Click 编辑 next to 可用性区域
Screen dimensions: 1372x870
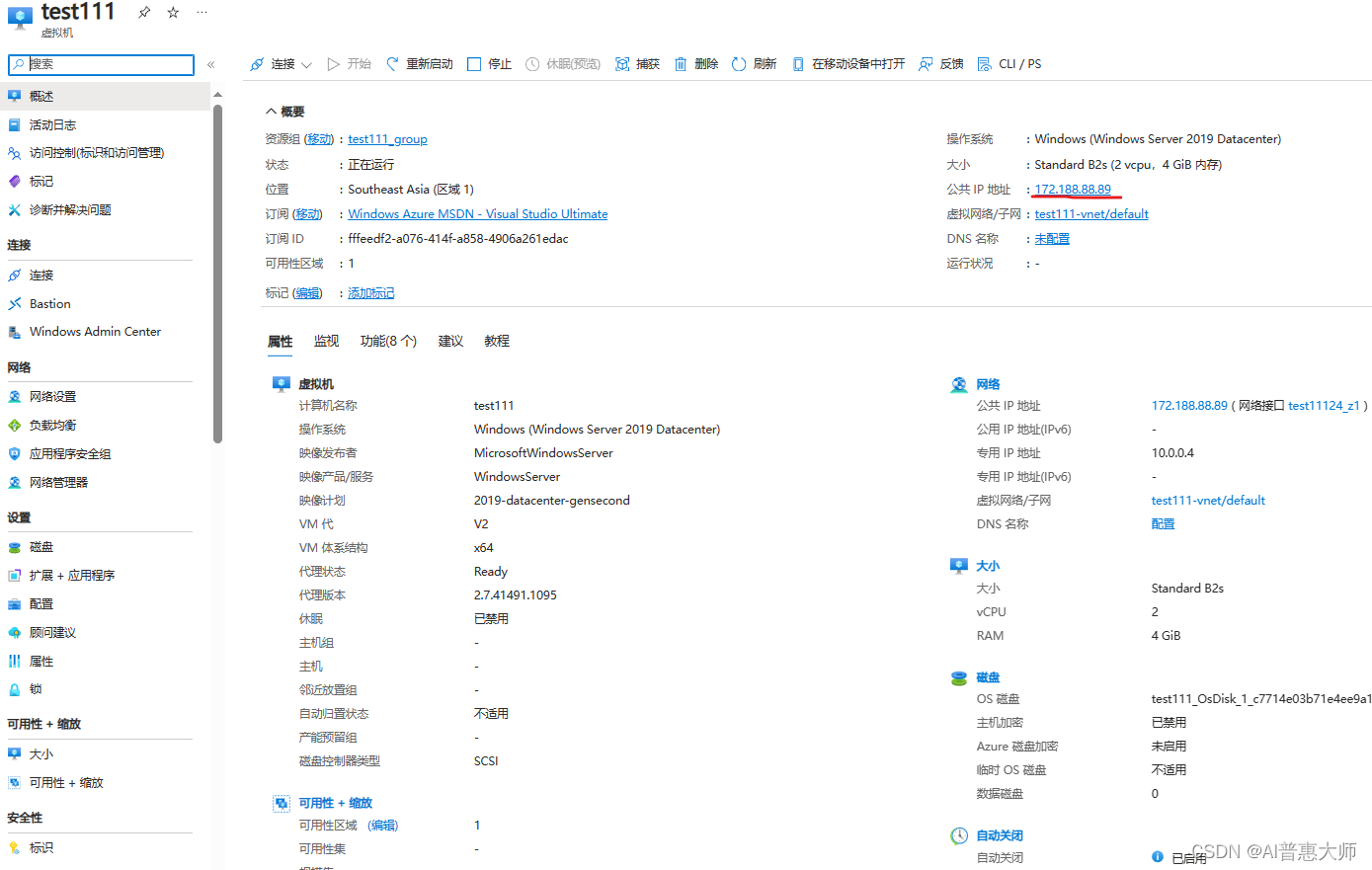tap(383, 826)
